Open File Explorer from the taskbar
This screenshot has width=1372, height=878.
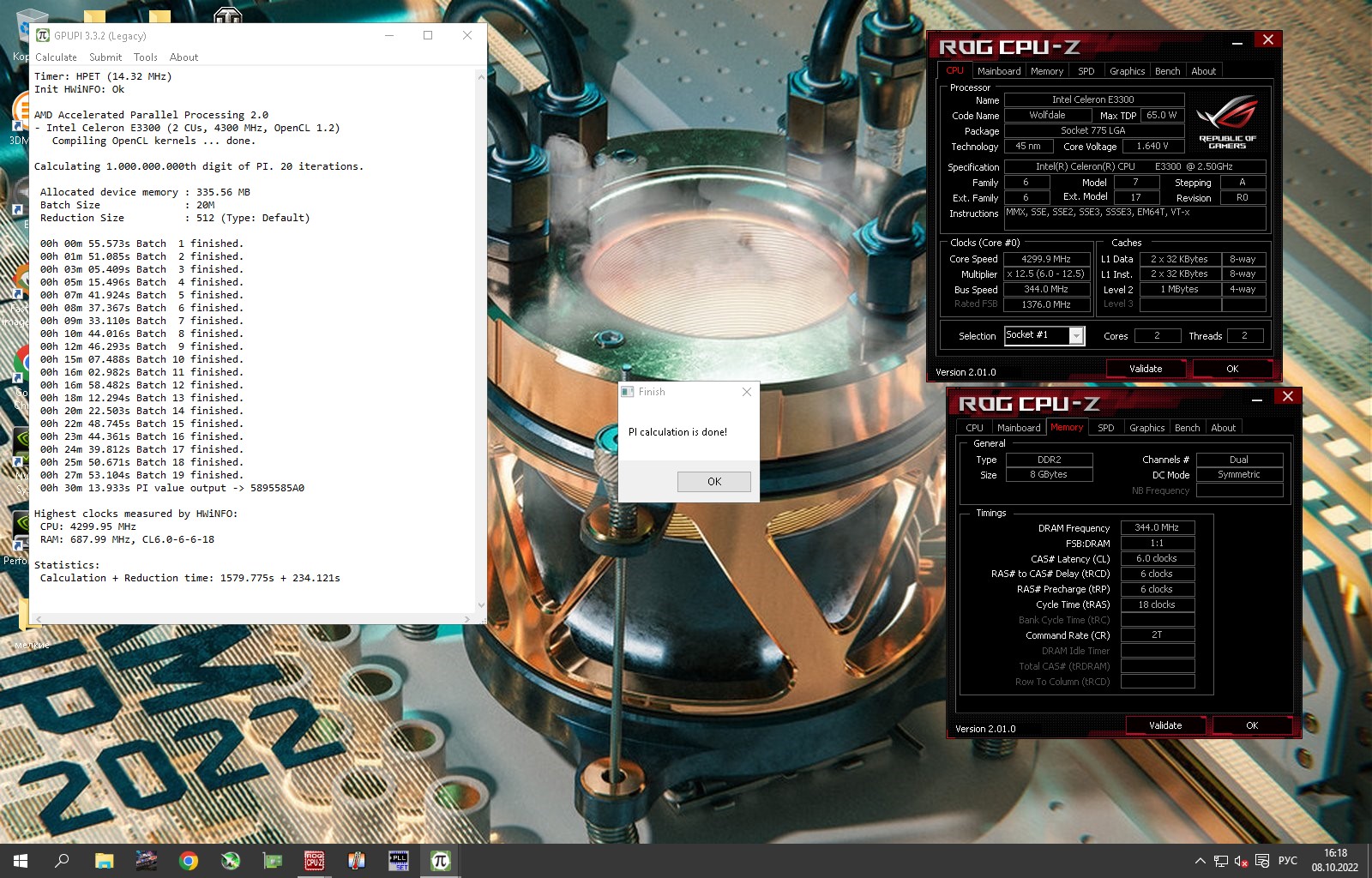click(104, 861)
